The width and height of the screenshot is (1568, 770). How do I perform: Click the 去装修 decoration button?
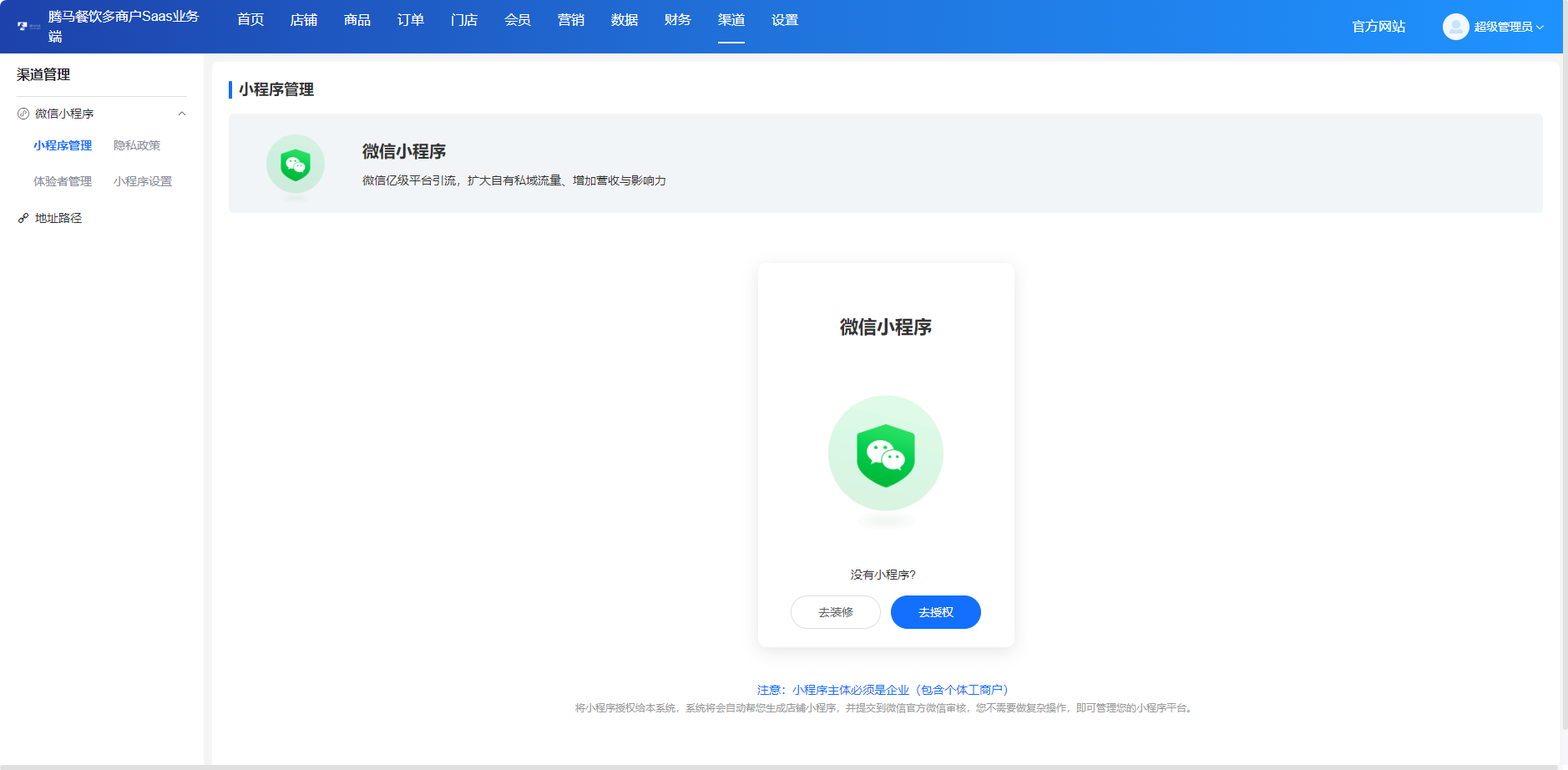pos(835,611)
